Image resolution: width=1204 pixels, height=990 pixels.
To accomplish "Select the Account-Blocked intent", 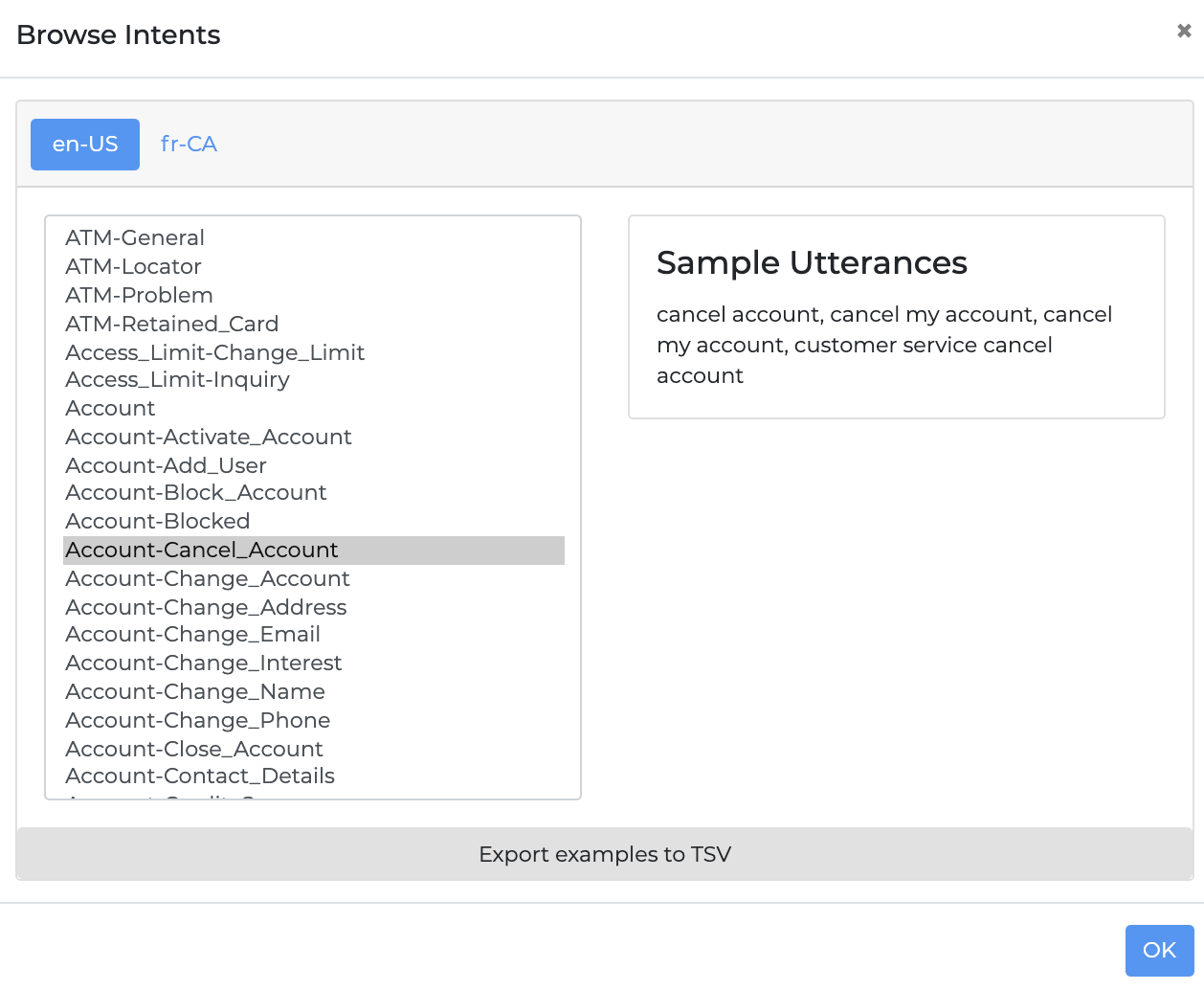I will (x=157, y=521).
